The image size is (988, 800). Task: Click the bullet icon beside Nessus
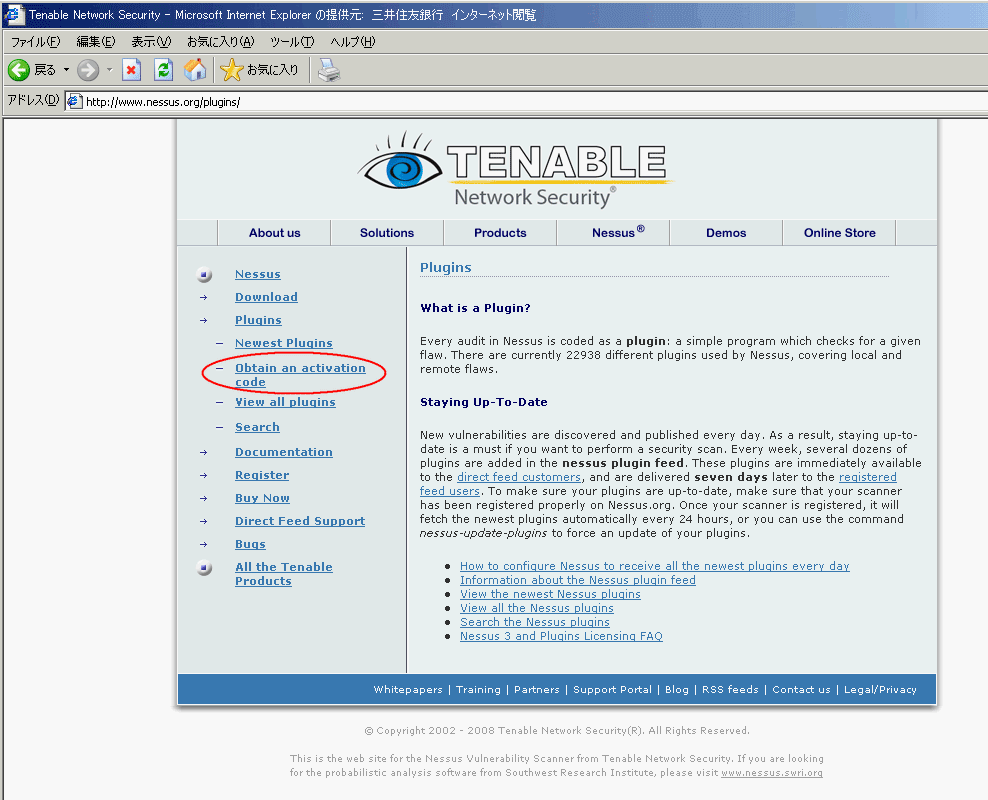pyautogui.click(x=204, y=275)
